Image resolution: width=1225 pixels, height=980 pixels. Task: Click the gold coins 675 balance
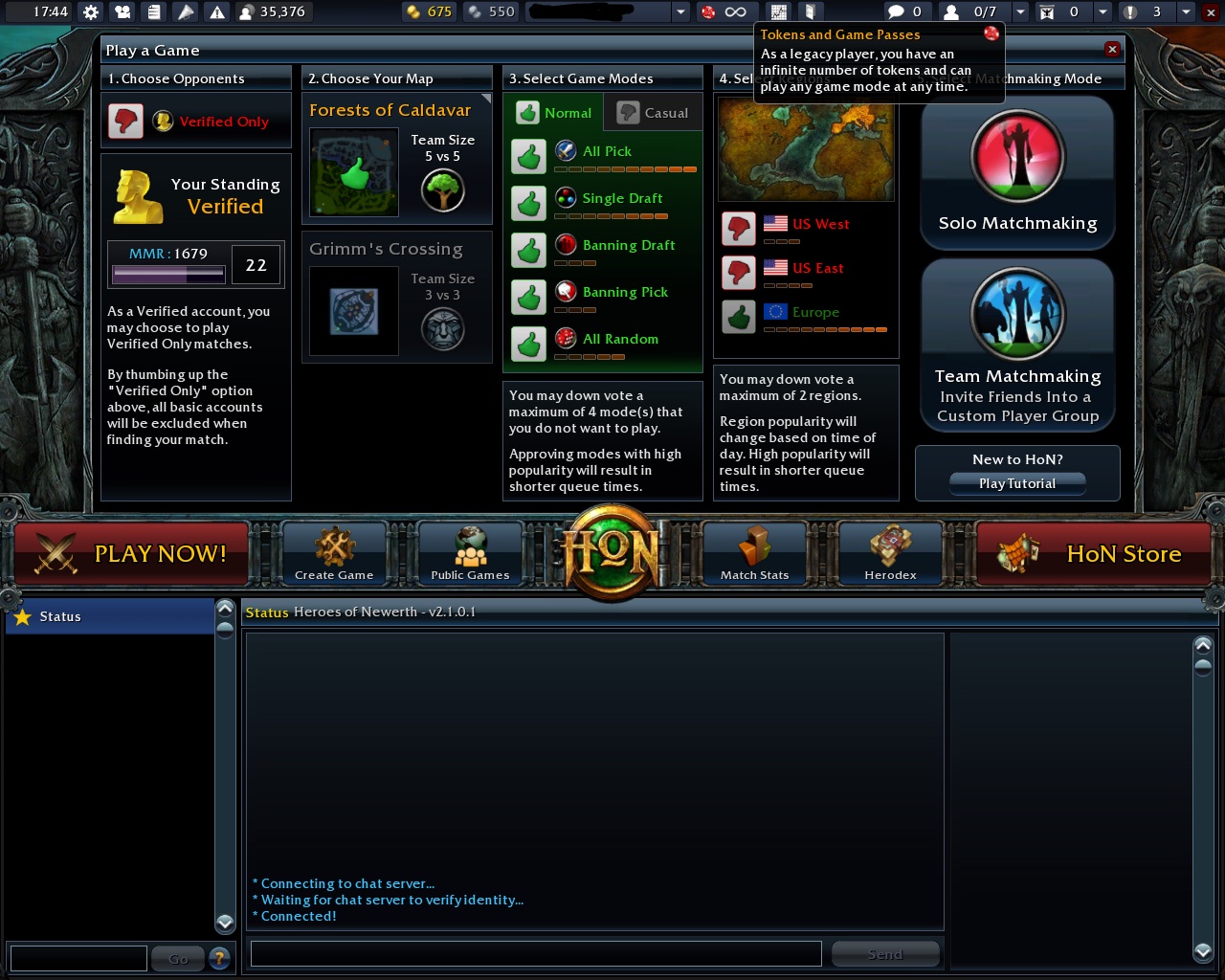click(428, 12)
